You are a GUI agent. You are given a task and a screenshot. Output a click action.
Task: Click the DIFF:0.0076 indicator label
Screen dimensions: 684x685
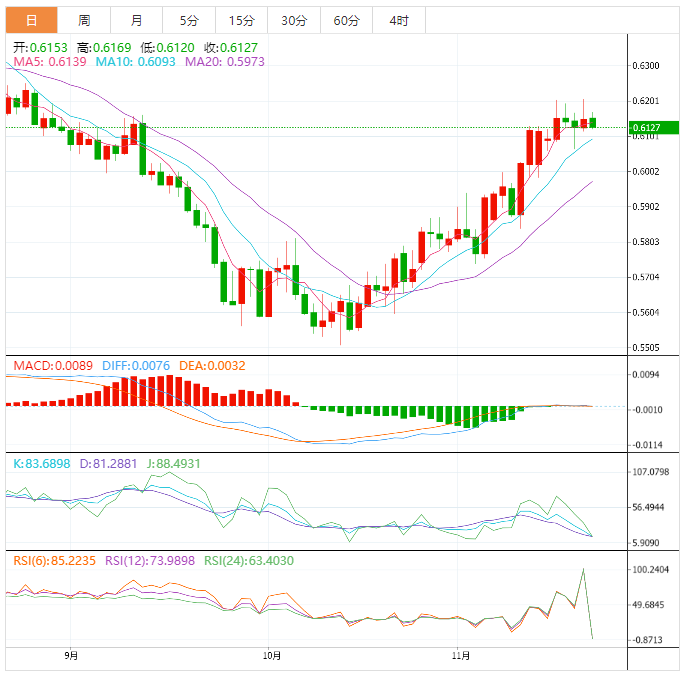[x=136, y=366]
